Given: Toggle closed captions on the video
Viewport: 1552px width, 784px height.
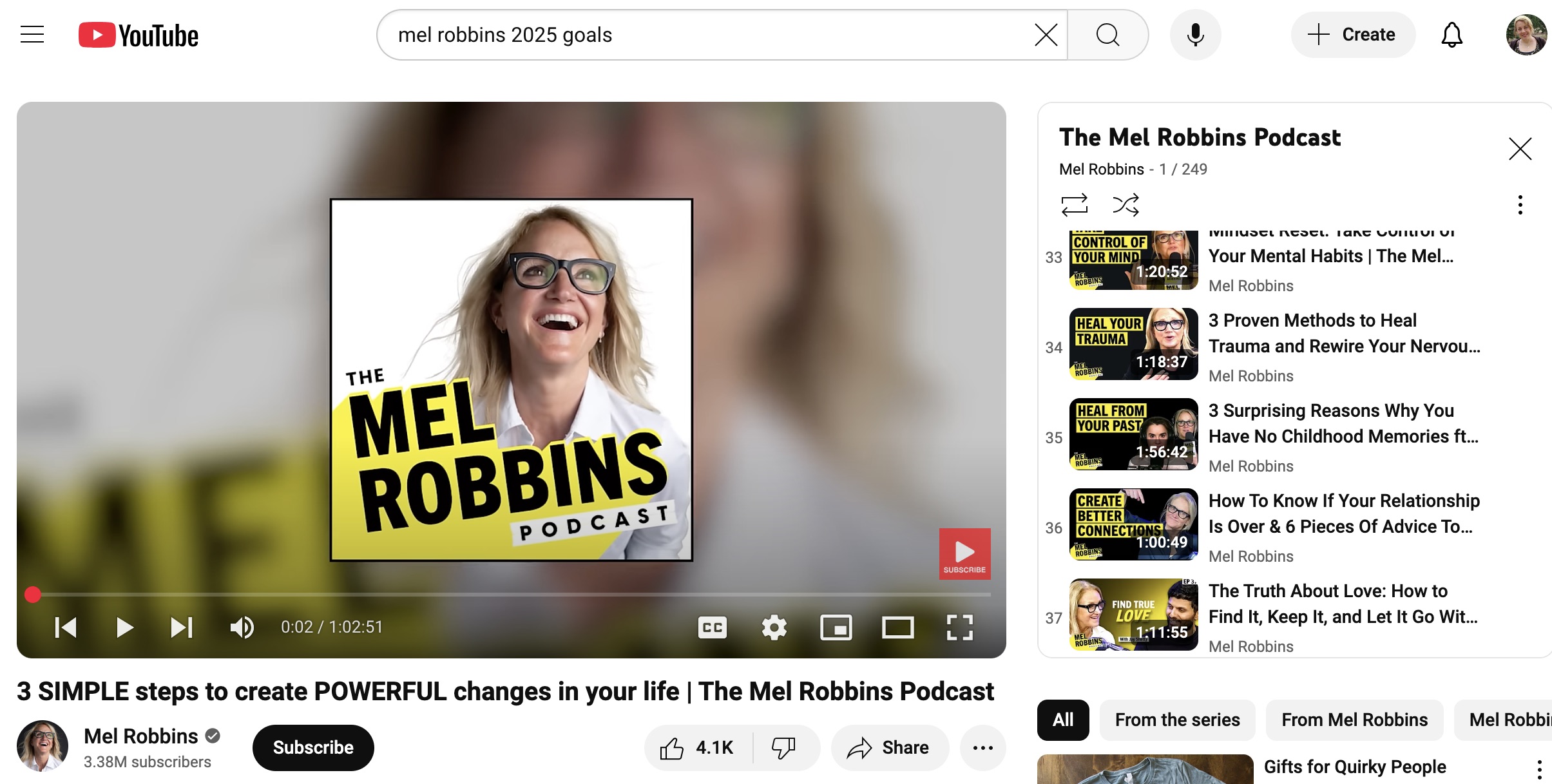Looking at the screenshot, I should coord(712,627).
